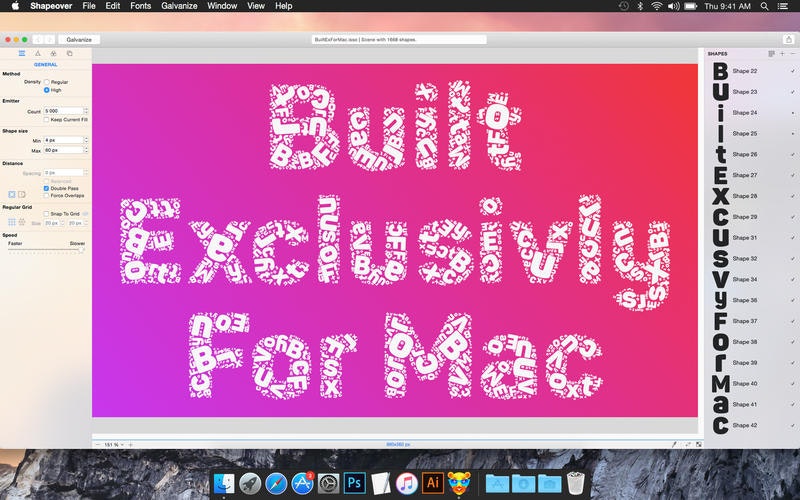
Task: Click the letter X thumbnail for Shape 28
Action: [720, 196]
